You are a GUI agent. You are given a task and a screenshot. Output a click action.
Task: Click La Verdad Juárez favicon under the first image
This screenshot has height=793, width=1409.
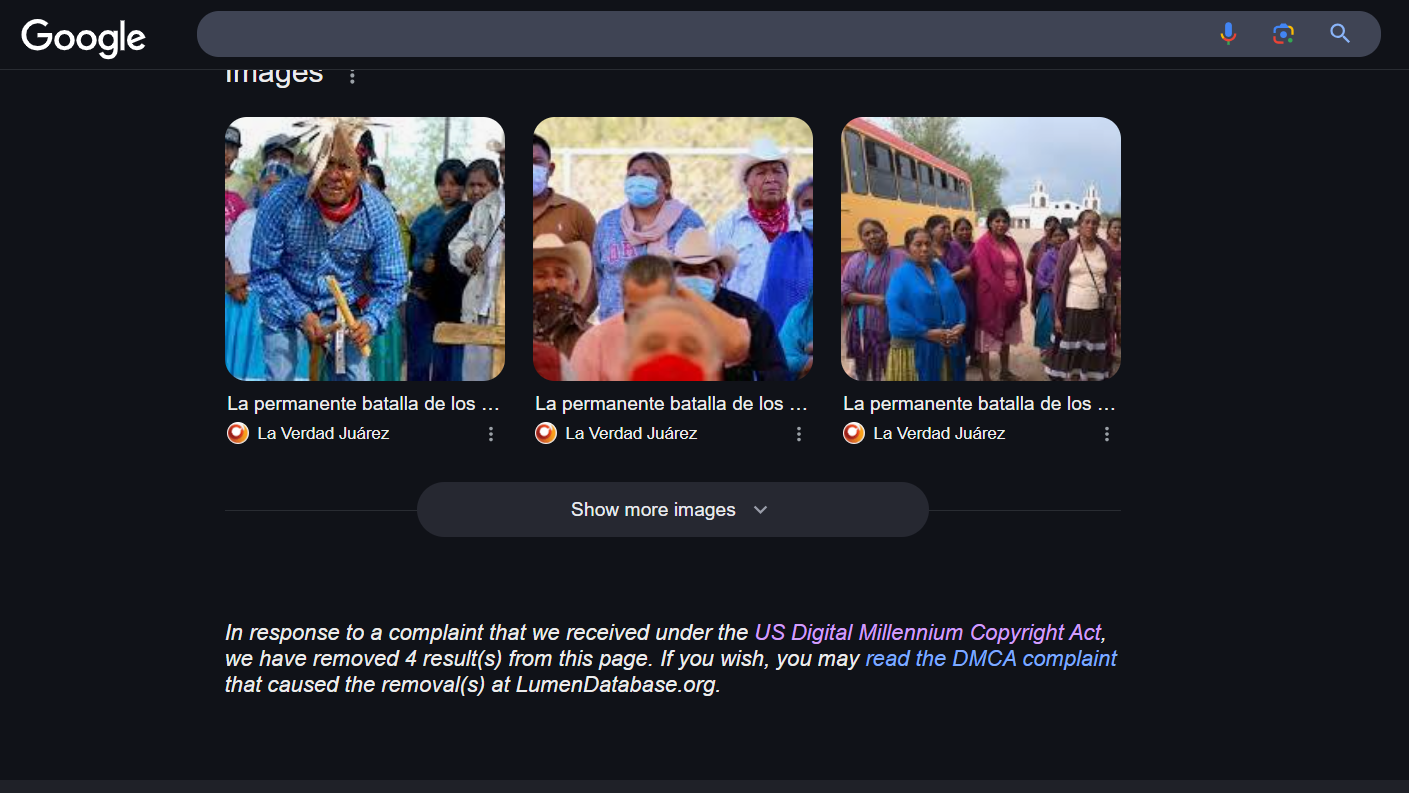pyautogui.click(x=237, y=433)
